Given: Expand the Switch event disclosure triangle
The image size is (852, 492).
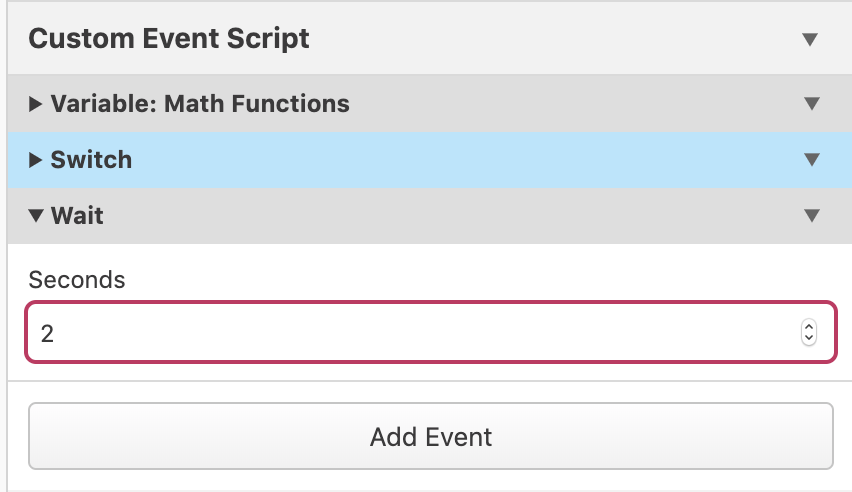Looking at the screenshot, I should pyautogui.click(x=35, y=160).
